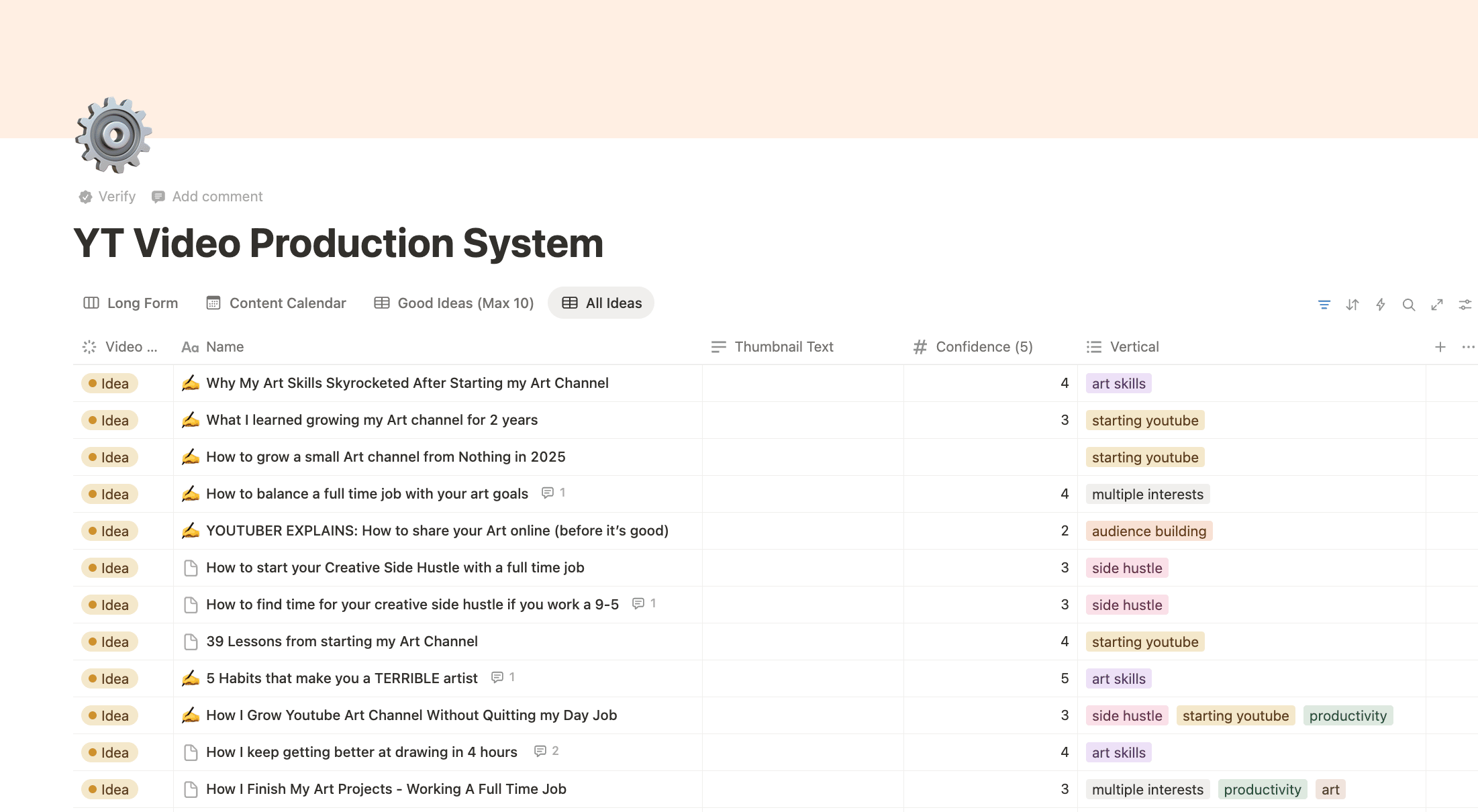This screenshot has width=1478, height=812.
Task: Open Idea status on first row
Action: pyautogui.click(x=109, y=384)
